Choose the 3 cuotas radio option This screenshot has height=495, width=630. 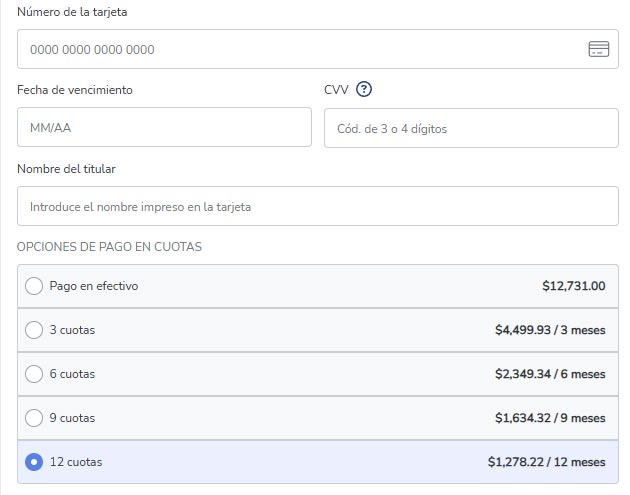(34, 330)
